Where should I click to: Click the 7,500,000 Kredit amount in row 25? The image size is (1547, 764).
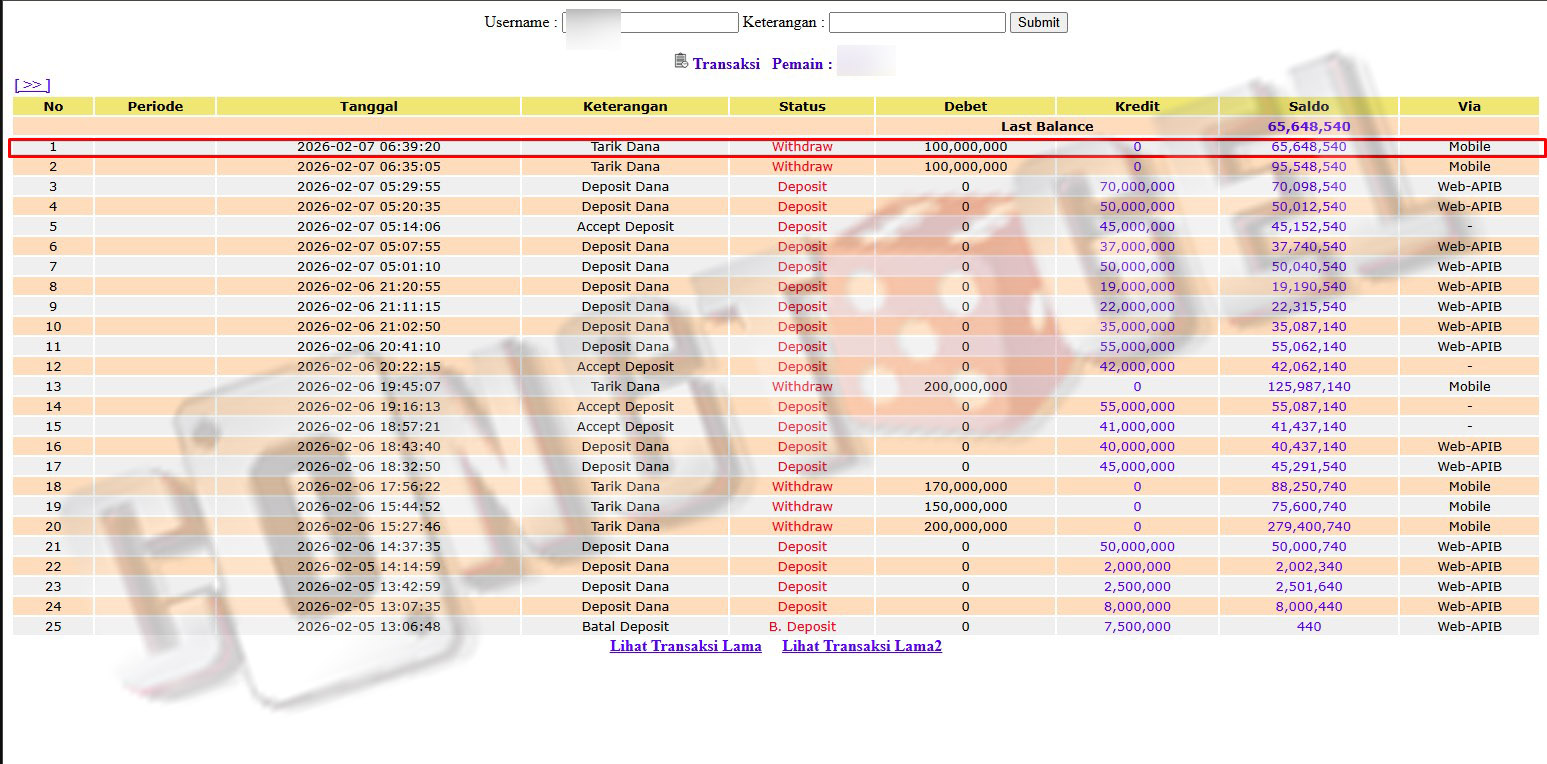tap(1137, 627)
